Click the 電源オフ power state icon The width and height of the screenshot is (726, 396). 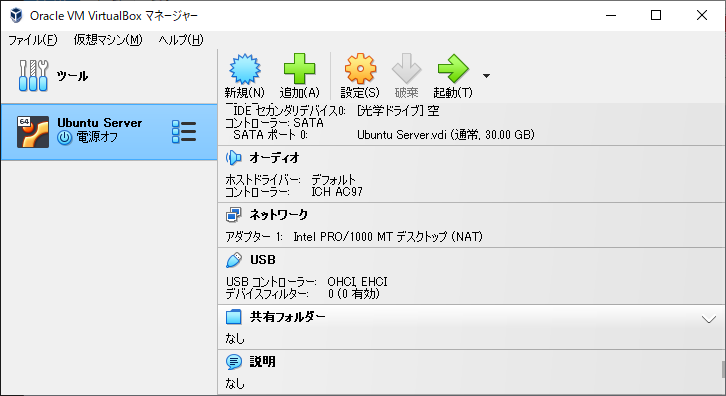(x=64, y=138)
